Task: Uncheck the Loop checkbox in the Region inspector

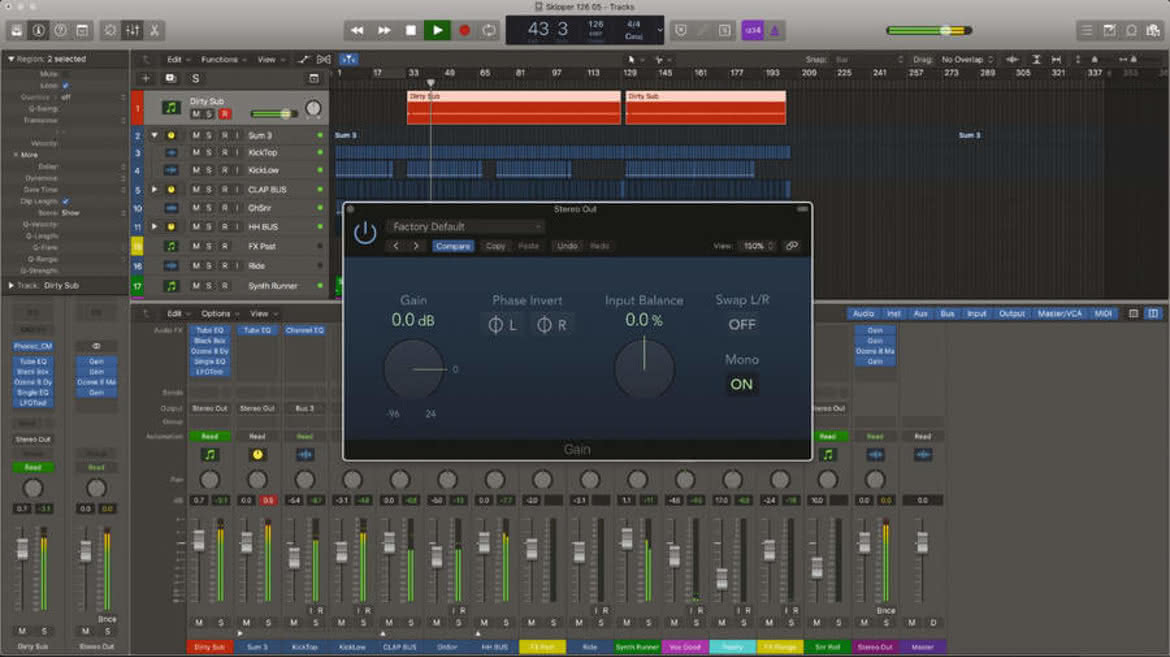Action: 66,86
